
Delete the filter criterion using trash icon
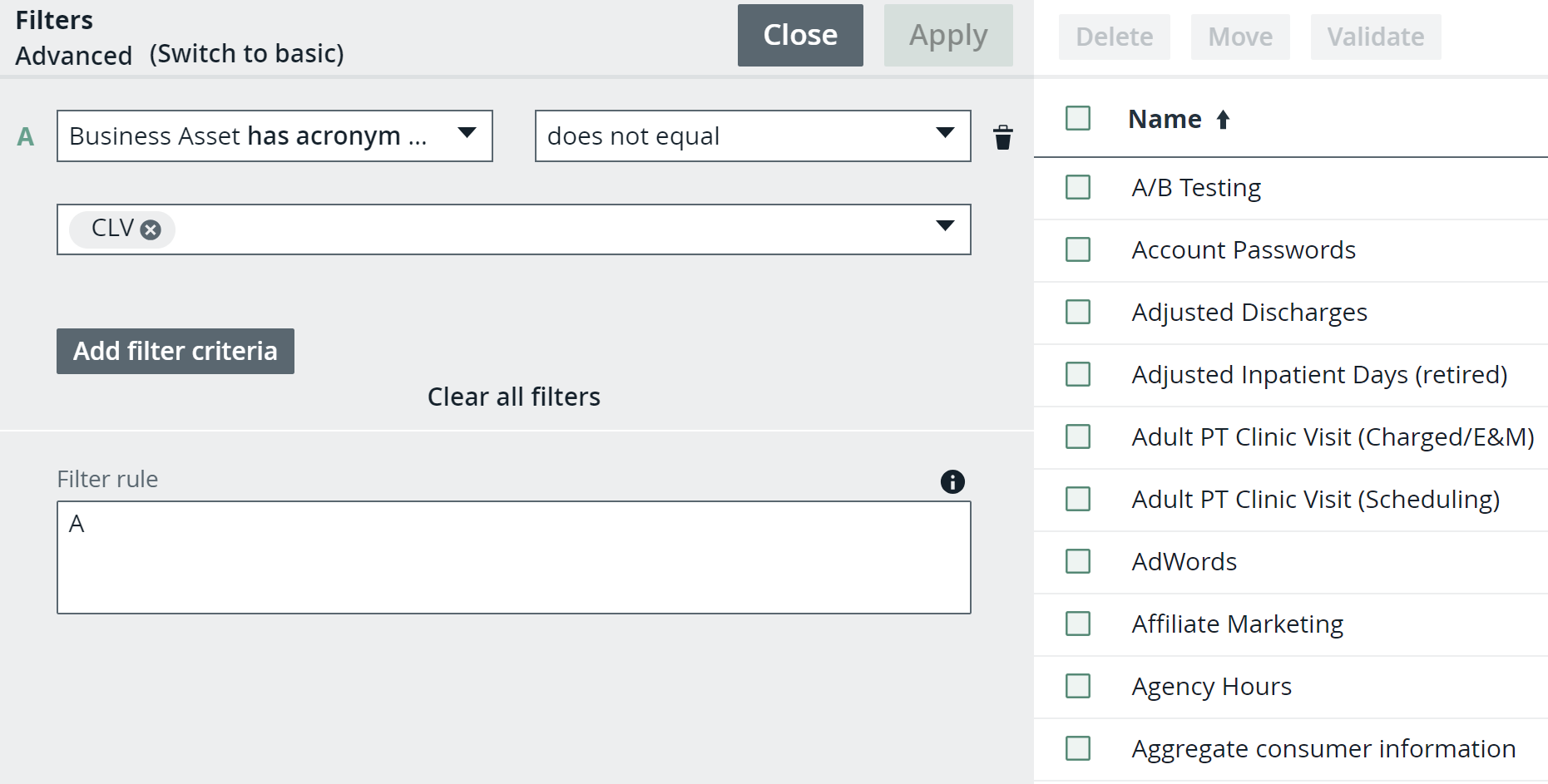tap(1003, 136)
